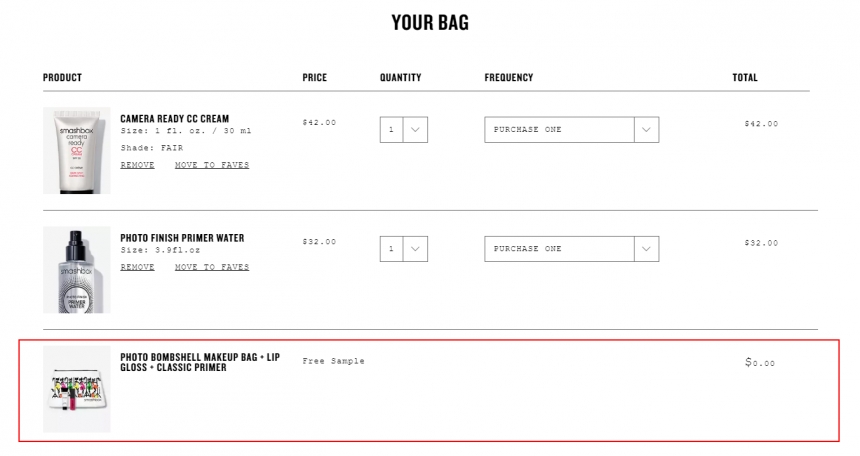The width and height of the screenshot is (860, 456).
Task: Click the Photo Bombshell Makeup Bag title
Action: [x=200, y=363]
